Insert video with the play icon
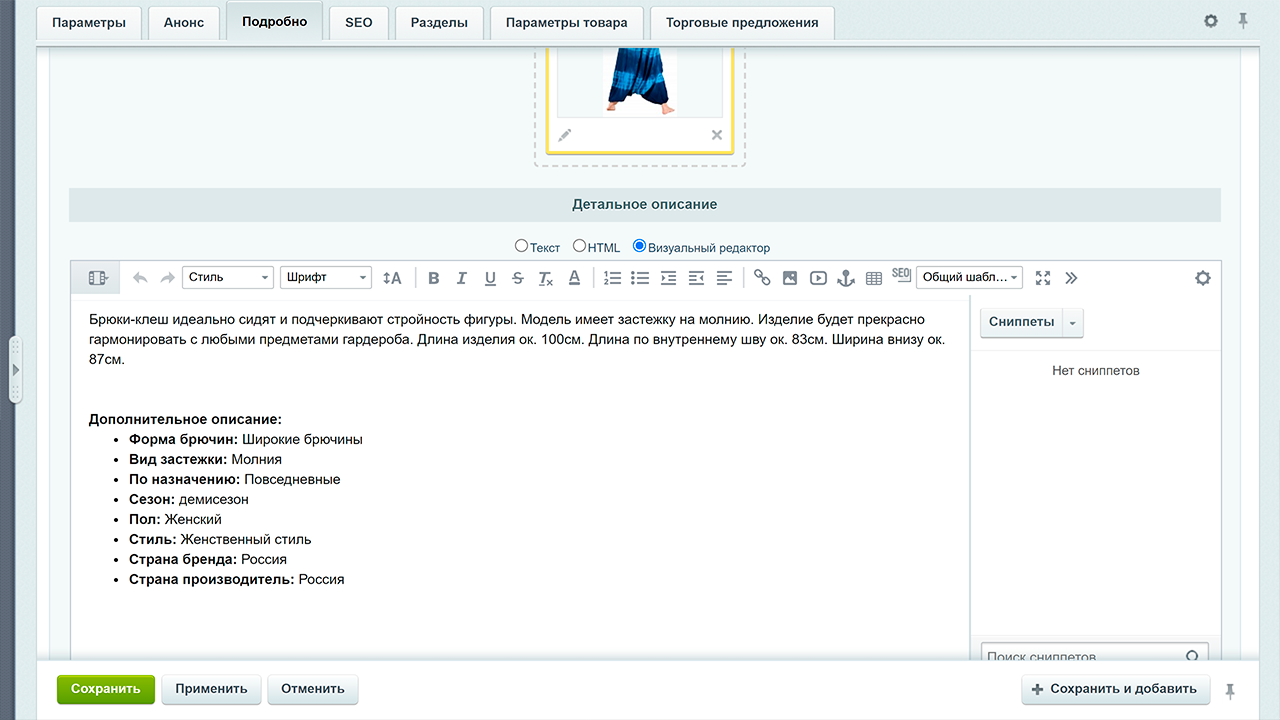This screenshot has width=1280, height=720. [818, 278]
